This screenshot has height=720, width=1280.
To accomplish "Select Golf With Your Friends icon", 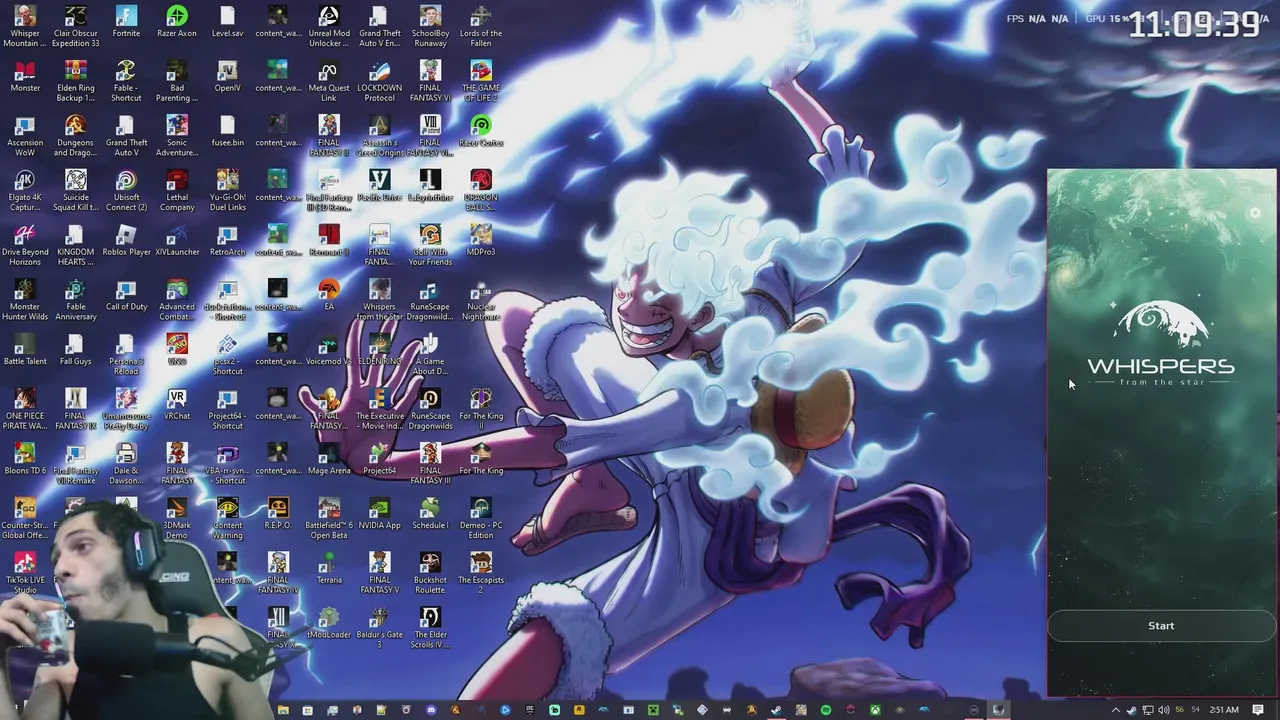I will click(430, 245).
